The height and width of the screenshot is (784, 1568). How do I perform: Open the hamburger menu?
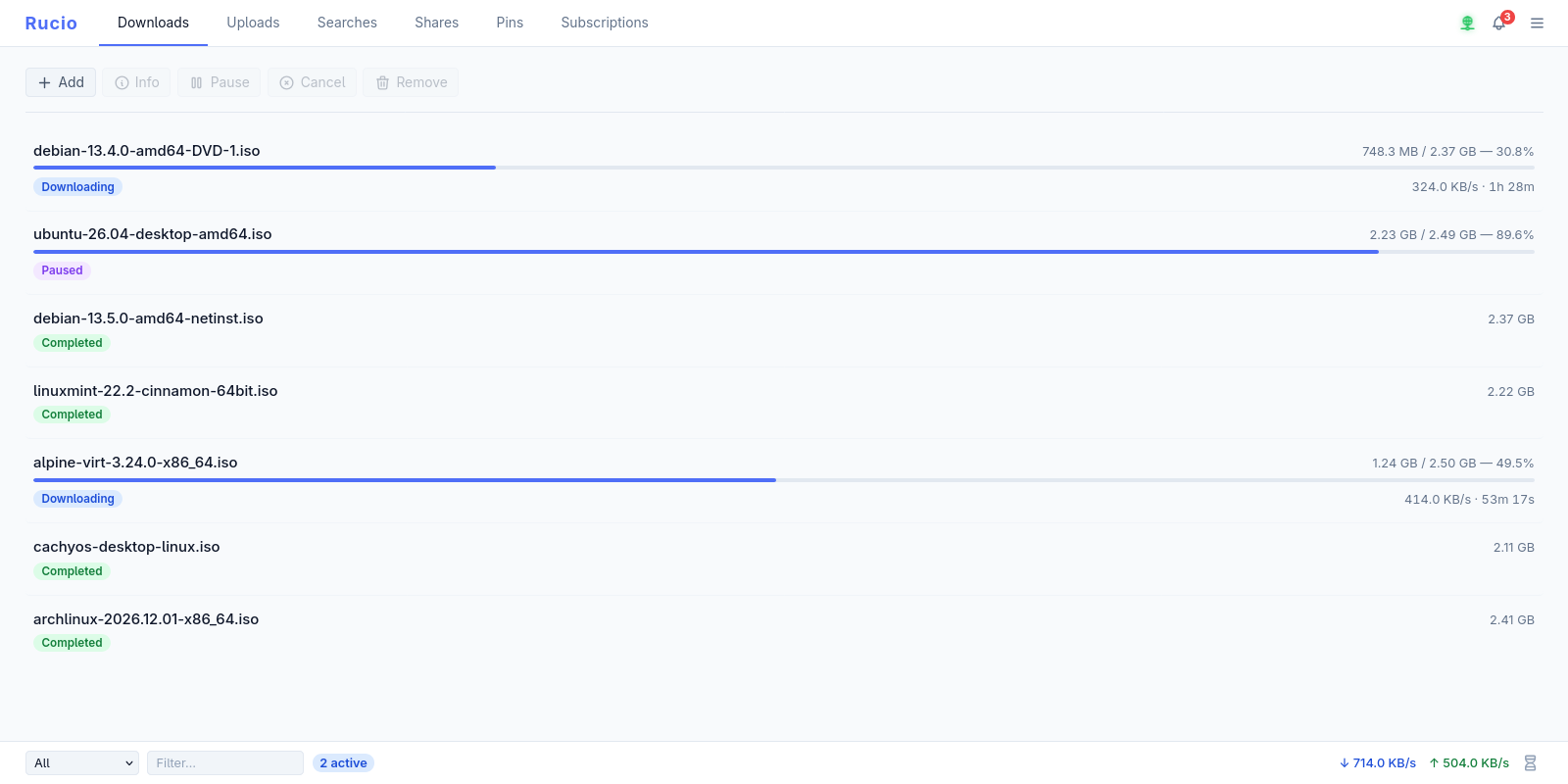1537,23
